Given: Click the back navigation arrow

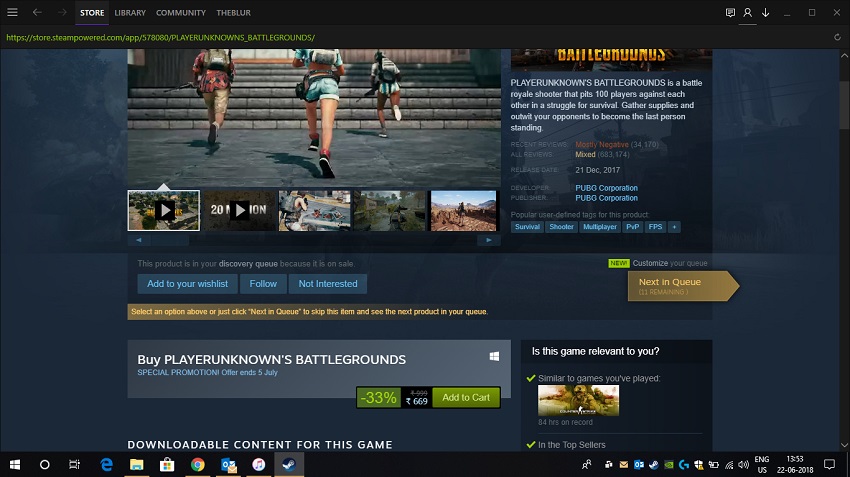Looking at the screenshot, I should click(37, 13).
